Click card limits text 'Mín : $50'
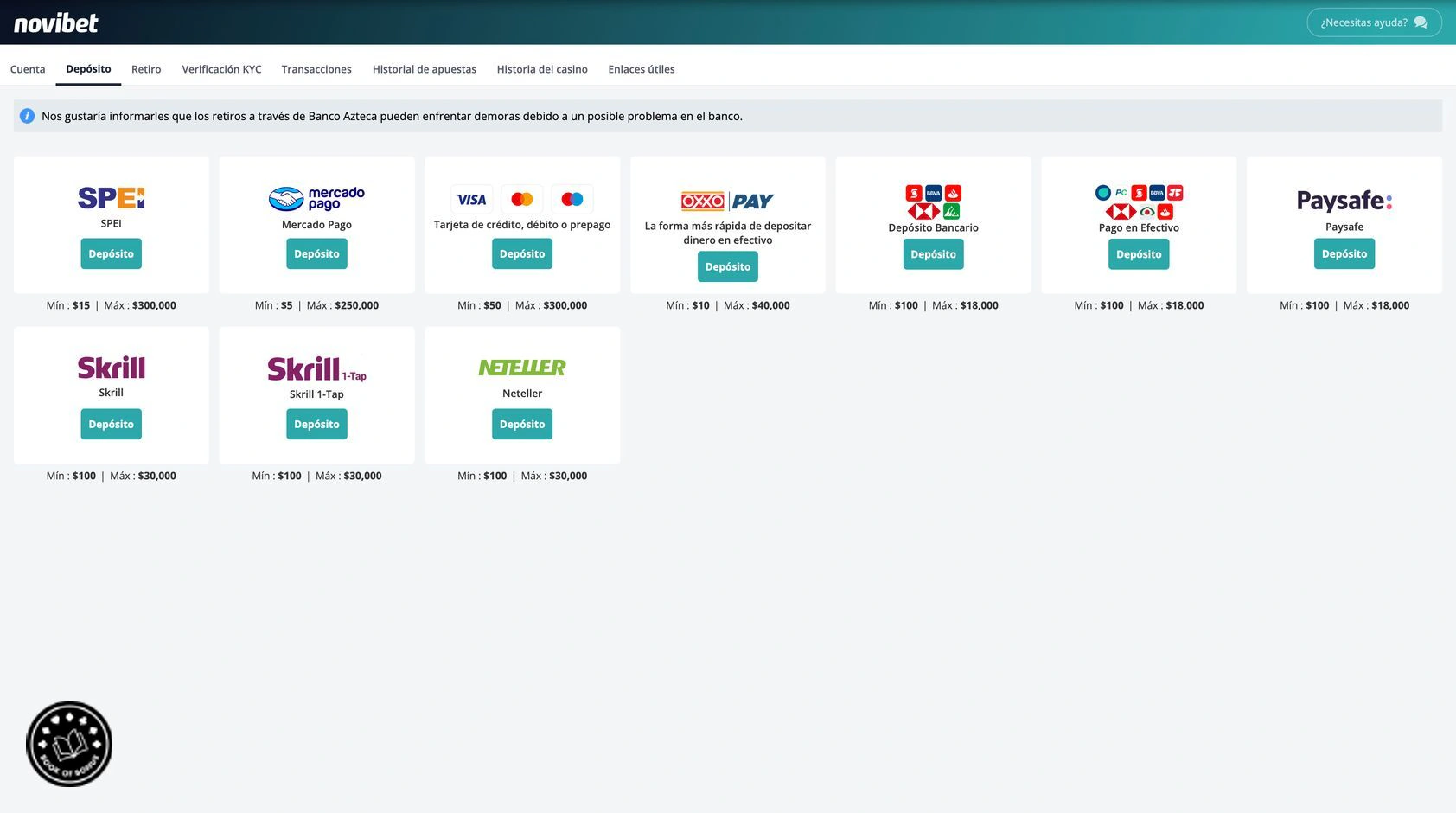 479,305
